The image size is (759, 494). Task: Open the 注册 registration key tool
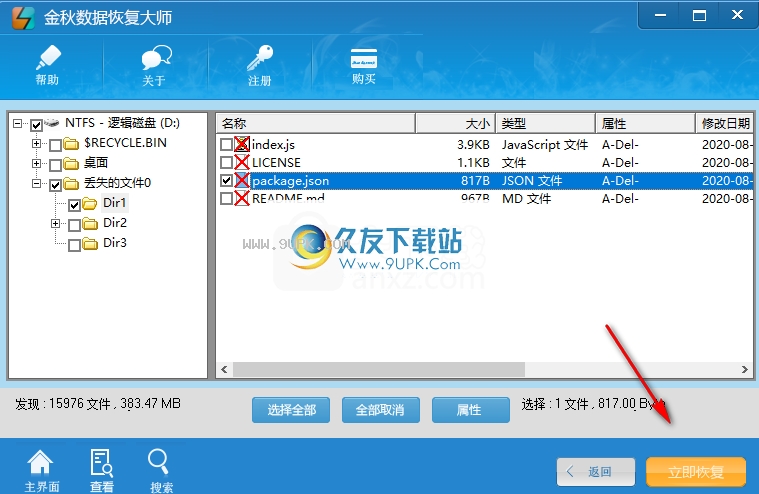pos(260,66)
